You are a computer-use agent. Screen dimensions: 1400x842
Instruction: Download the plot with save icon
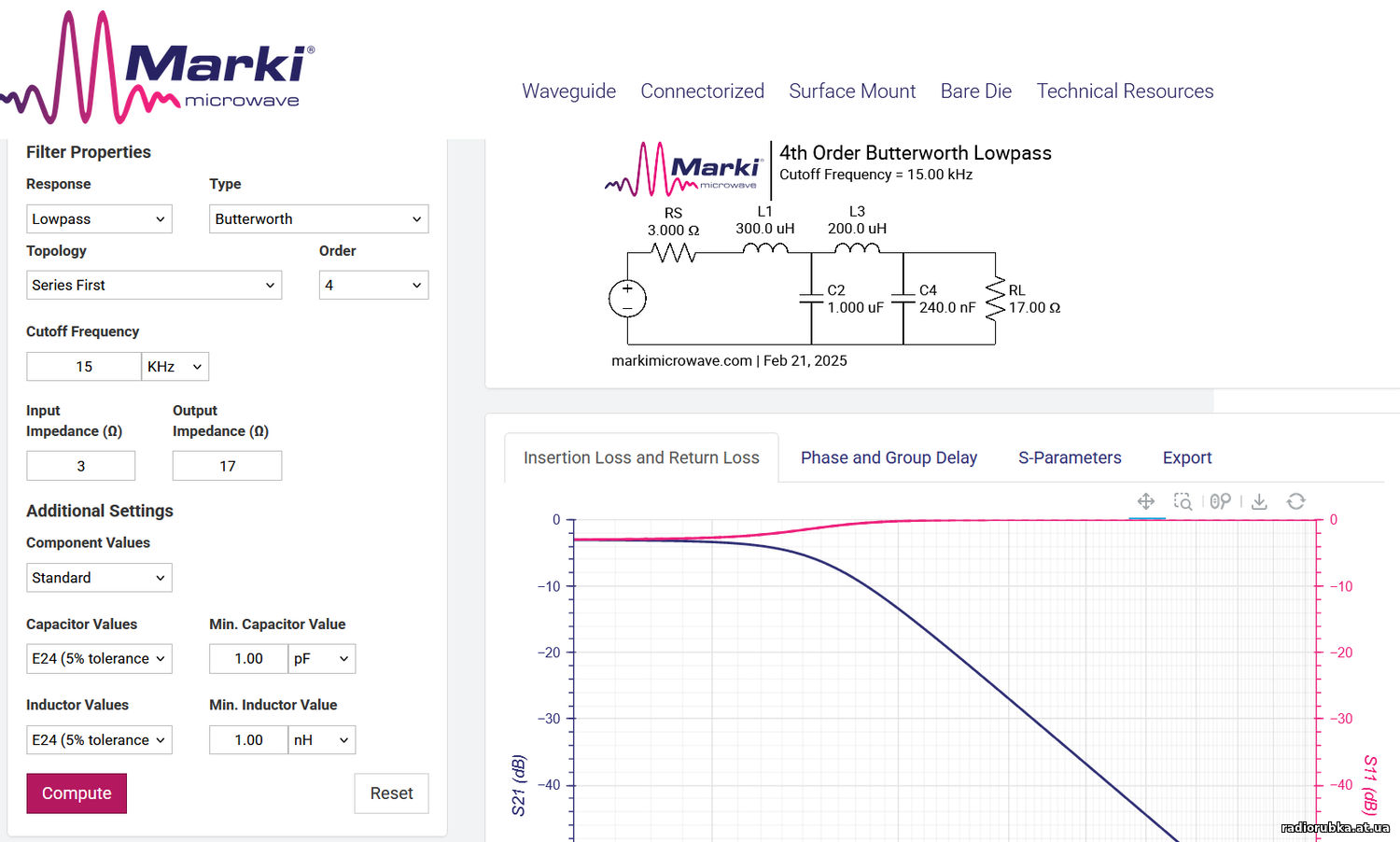pyautogui.click(x=1259, y=501)
